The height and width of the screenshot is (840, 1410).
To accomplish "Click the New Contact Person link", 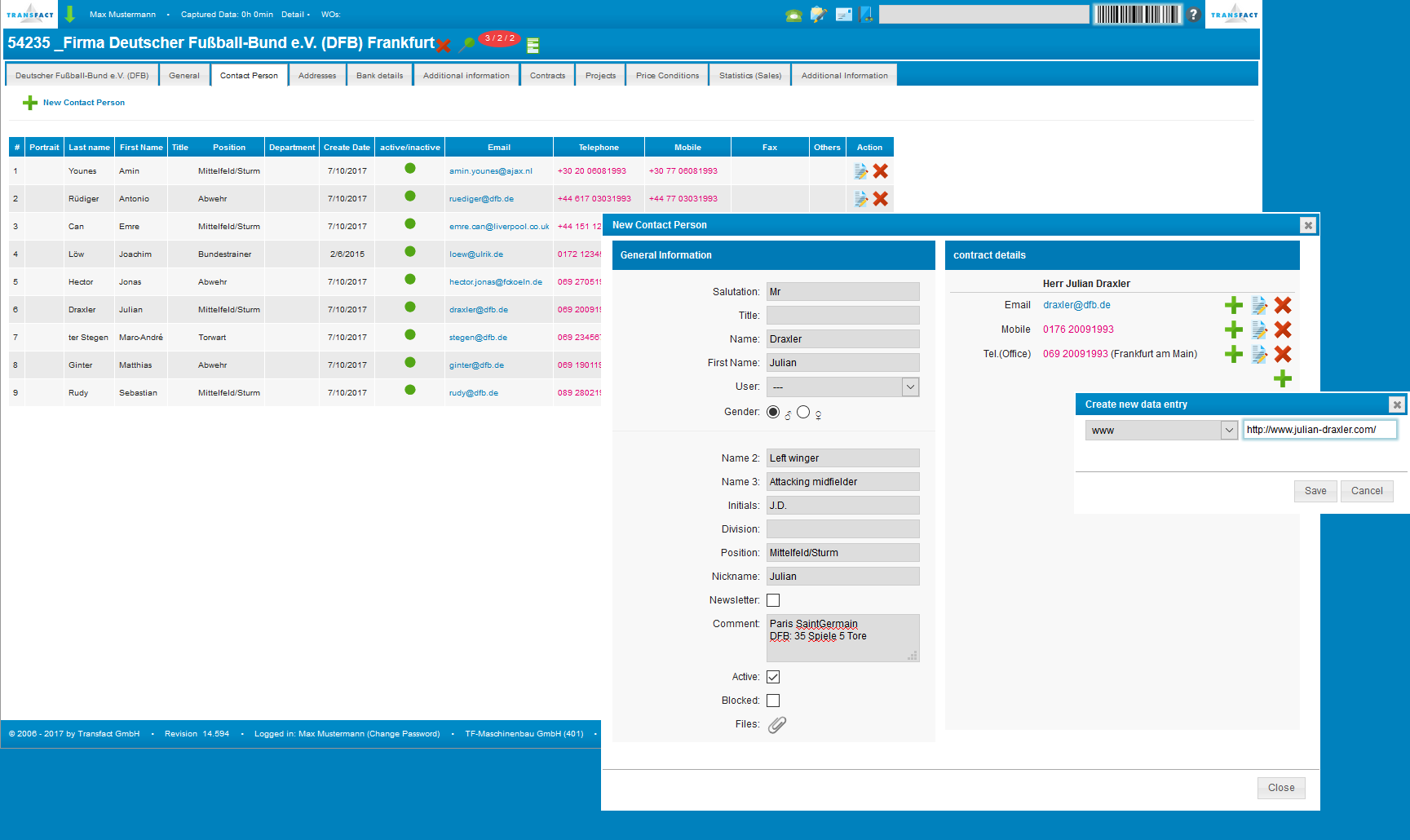I will (x=84, y=103).
